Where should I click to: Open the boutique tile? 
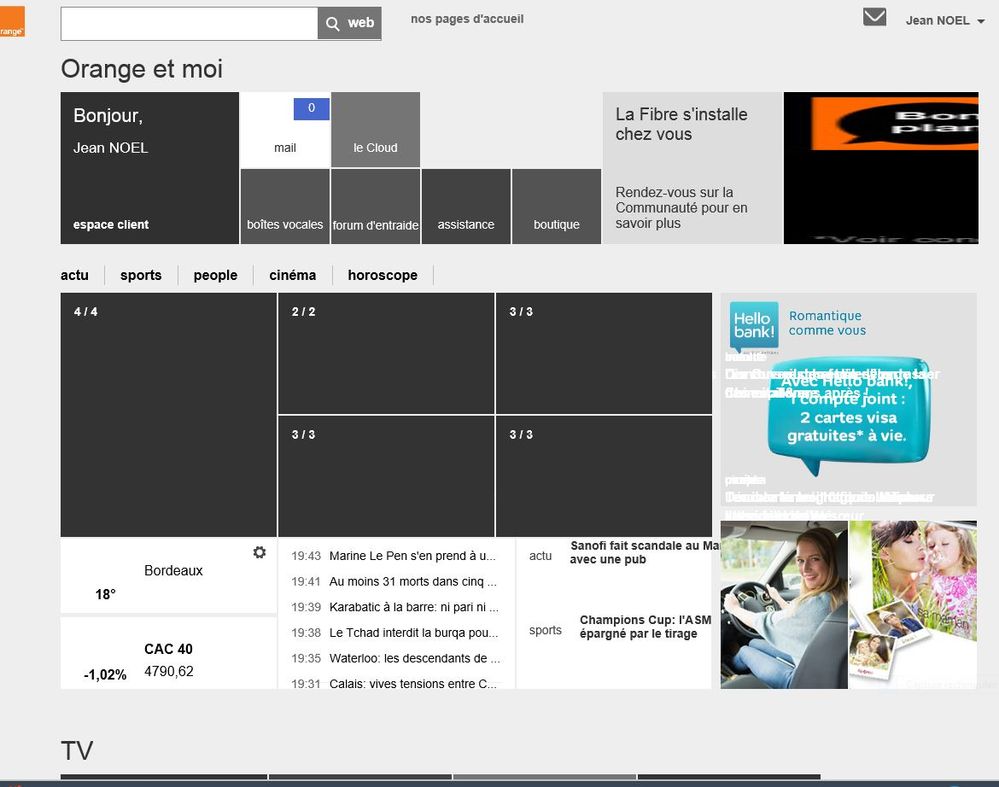click(x=556, y=206)
